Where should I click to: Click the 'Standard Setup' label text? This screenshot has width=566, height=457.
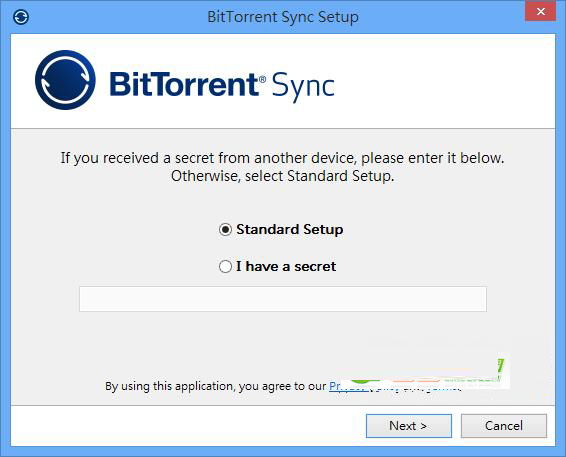pos(289,230)
